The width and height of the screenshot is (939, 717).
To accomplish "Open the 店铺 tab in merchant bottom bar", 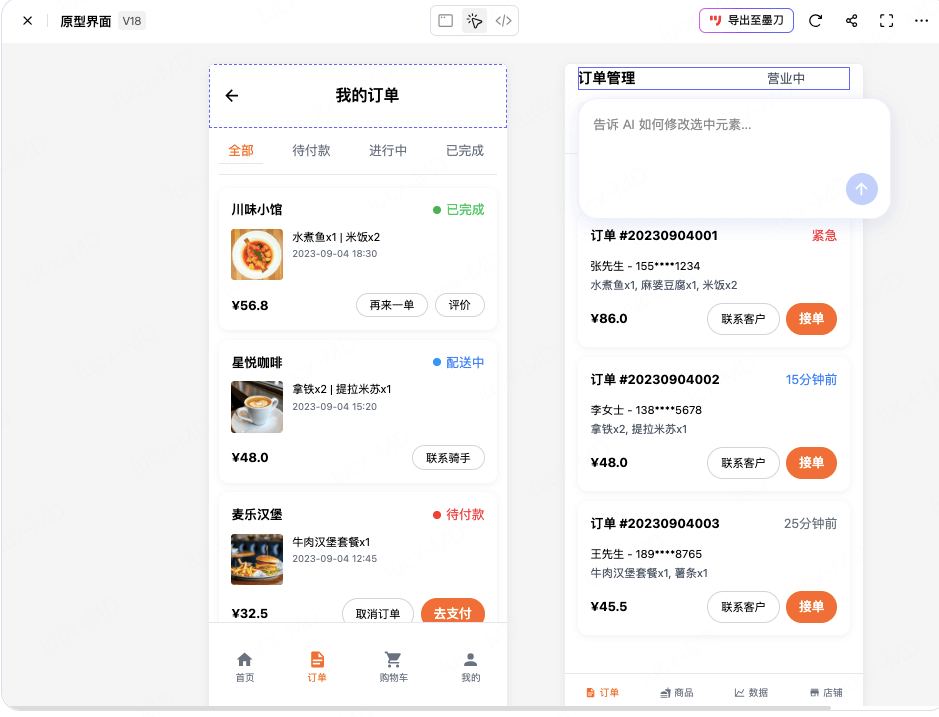I will pos(826,692).
